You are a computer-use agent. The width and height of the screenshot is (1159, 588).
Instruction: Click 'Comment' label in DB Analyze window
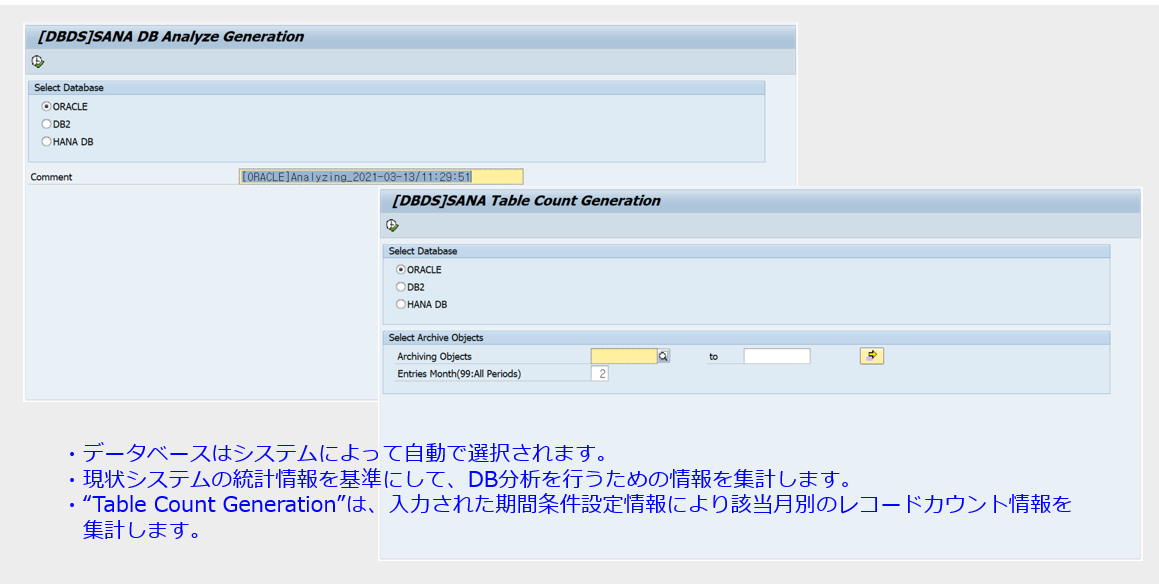point(52,177)
